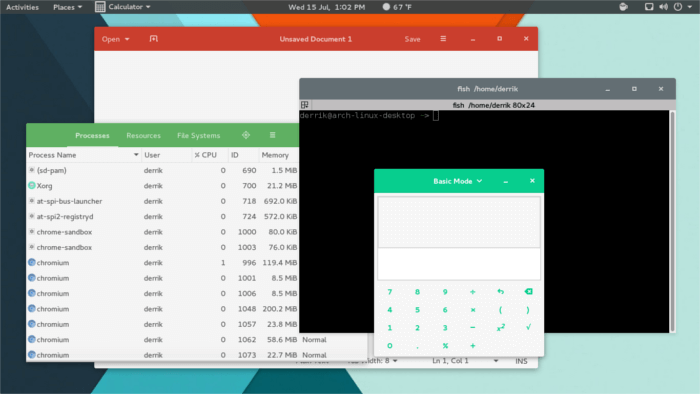Screen dimensions: 700x394
Task: Click the calculator input field
Action: click(459, 264)
